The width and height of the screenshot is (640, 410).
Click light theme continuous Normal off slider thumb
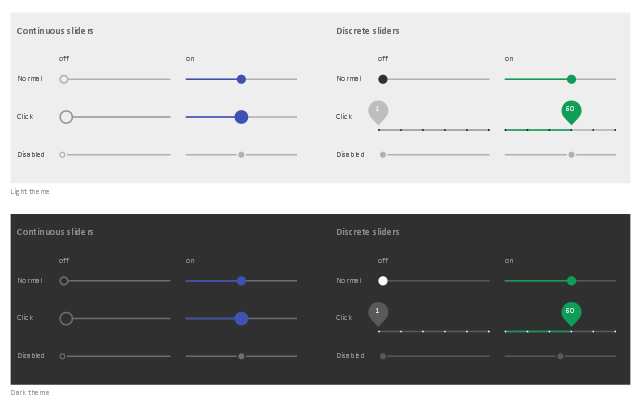[x=64, y=79]
